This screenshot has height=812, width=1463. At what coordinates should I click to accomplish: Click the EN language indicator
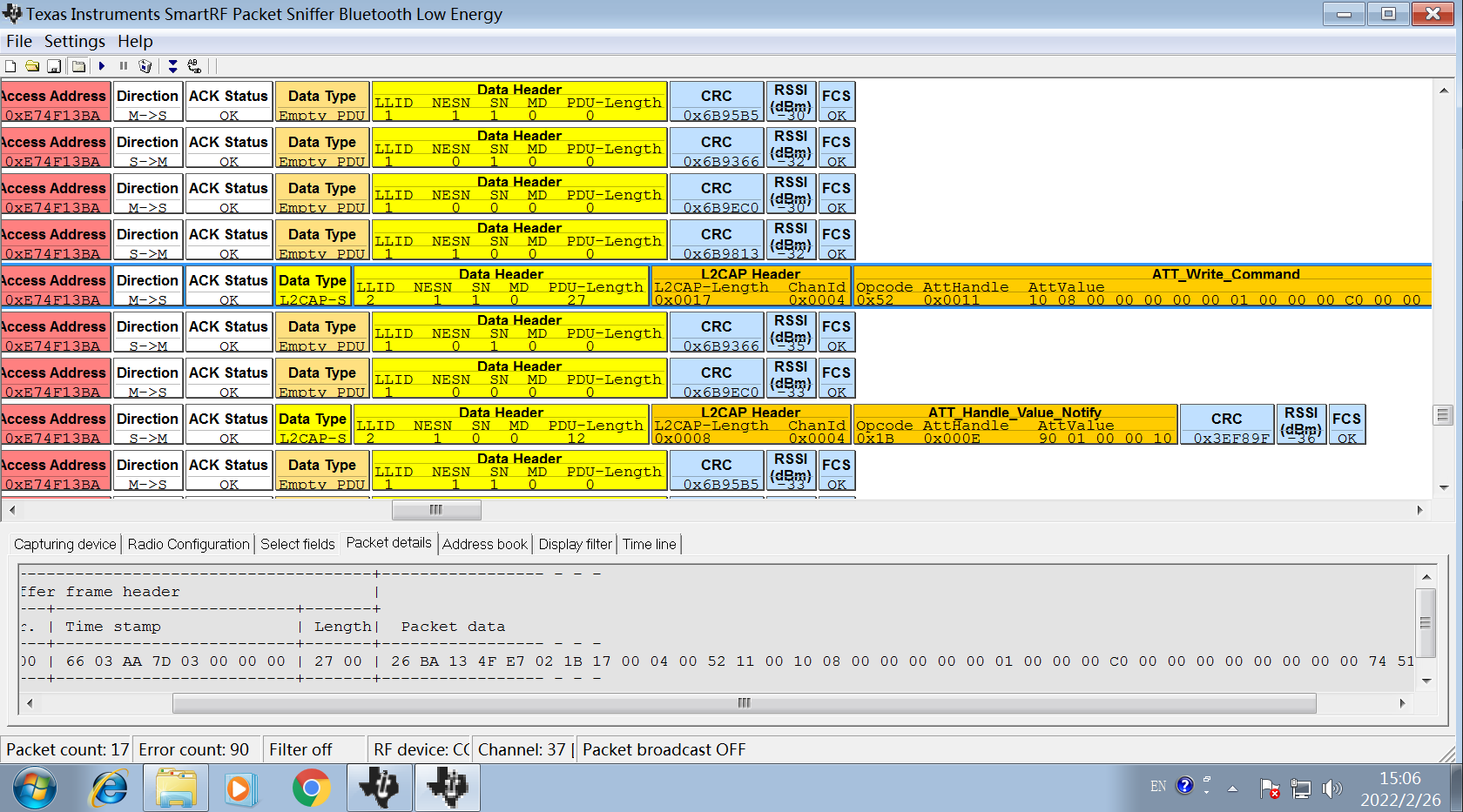[x=1158, y=787]
